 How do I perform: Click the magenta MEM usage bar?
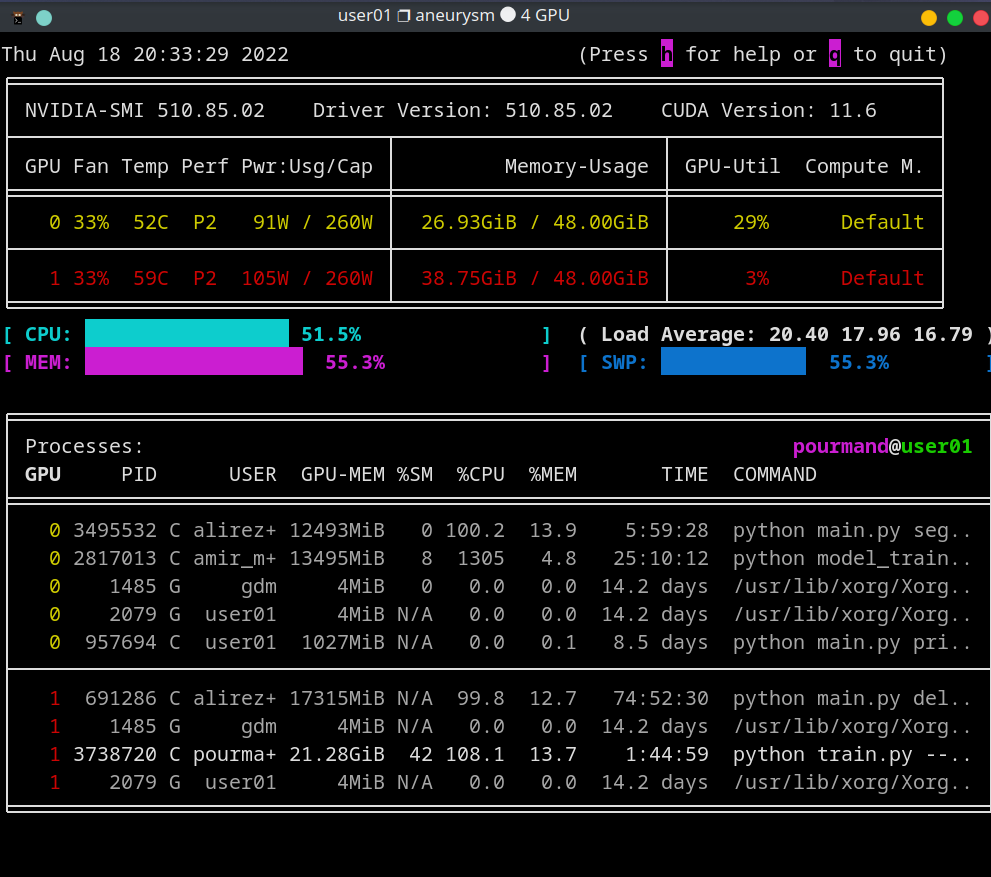pyautogui.click(x=194, y=362)
